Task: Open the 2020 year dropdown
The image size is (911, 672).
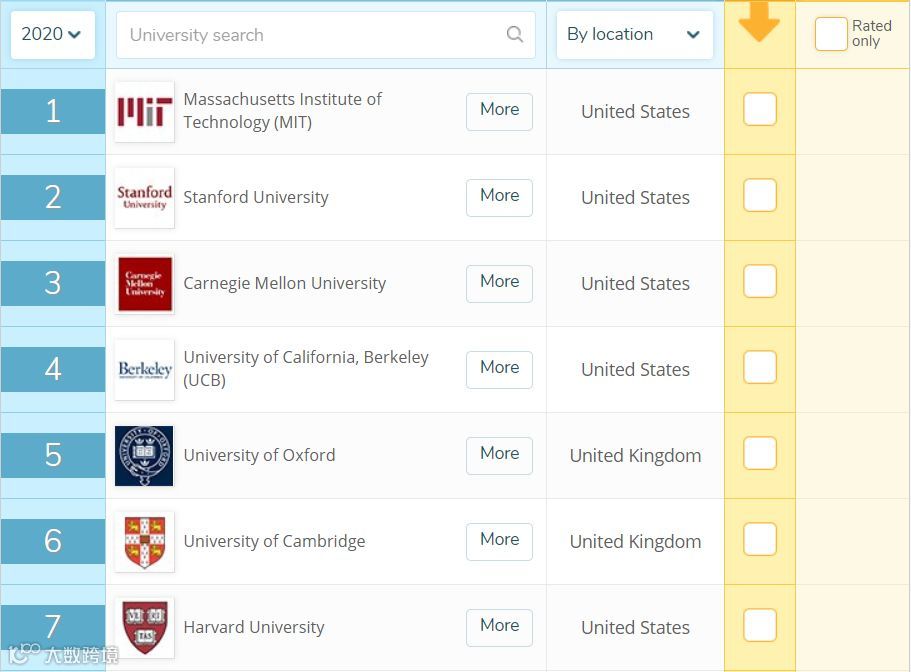Action: point(52,34)
